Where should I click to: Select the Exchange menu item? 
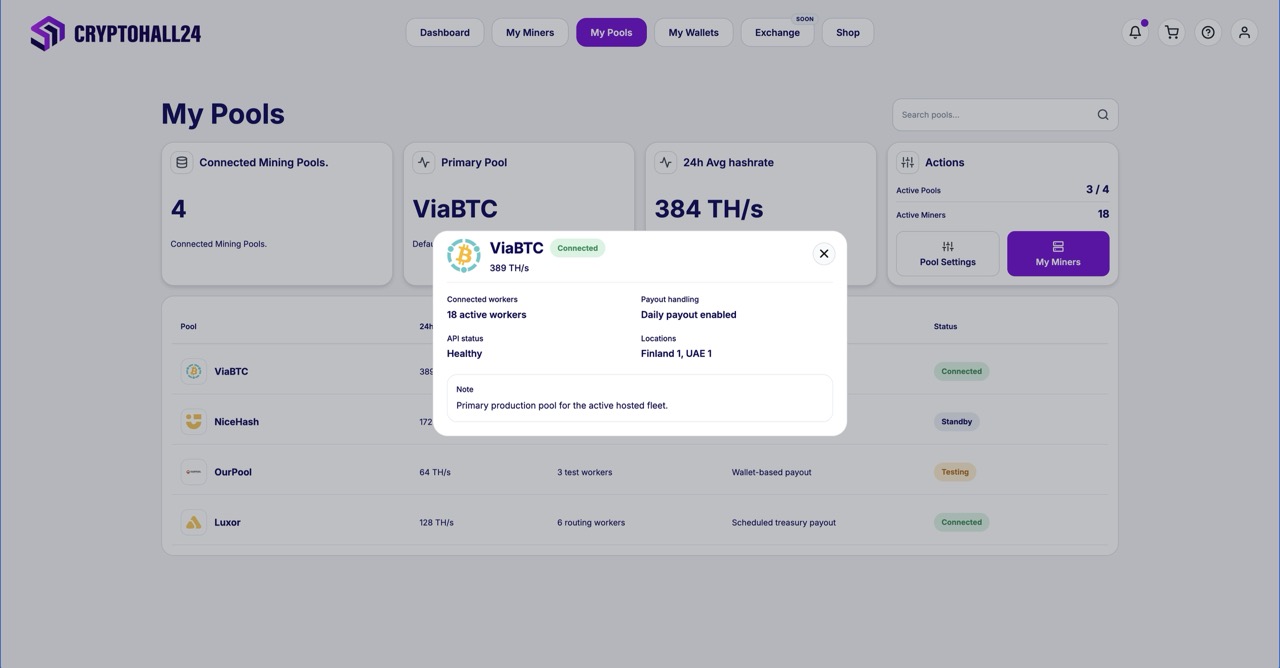[777, 32]
